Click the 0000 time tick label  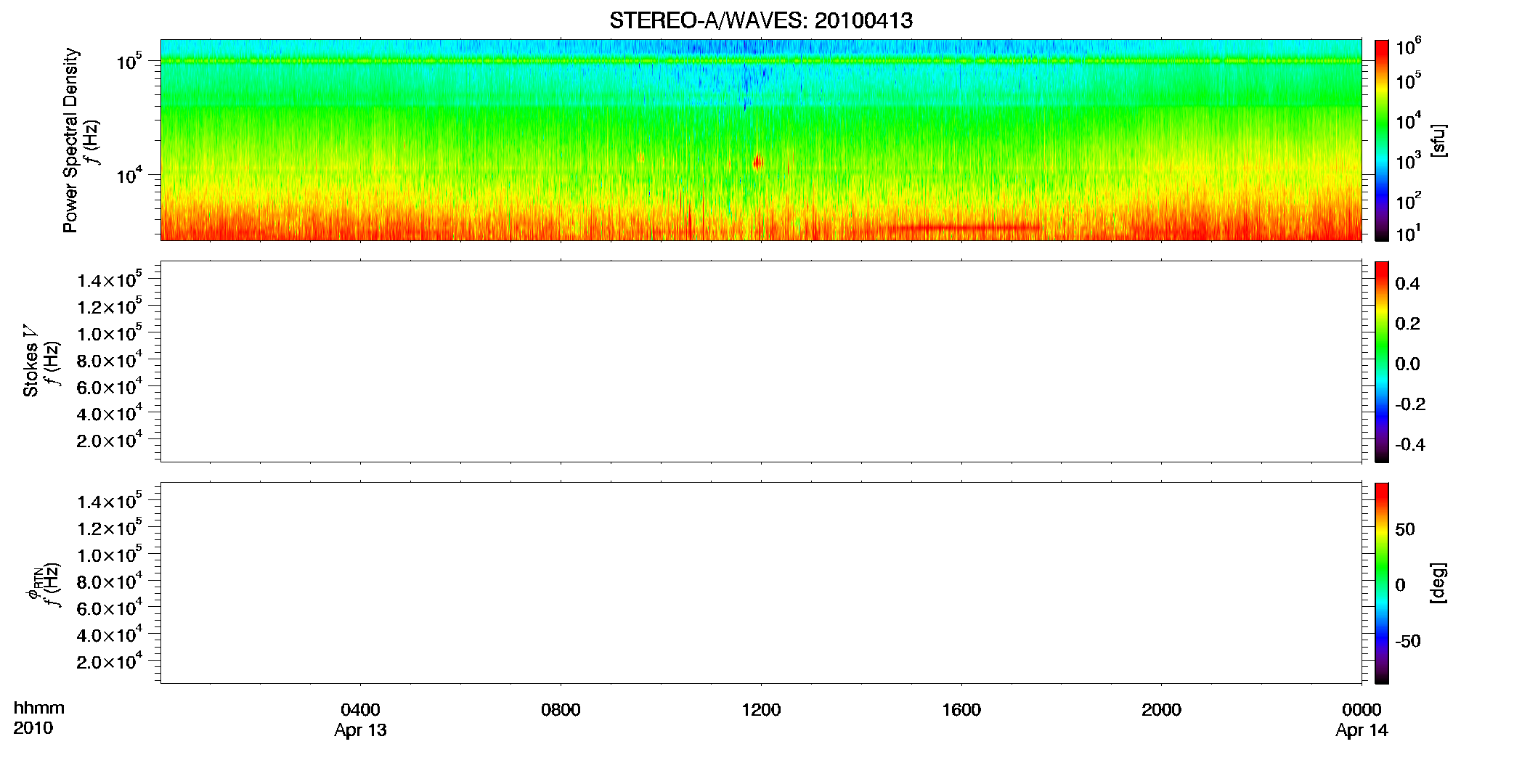1362,710
